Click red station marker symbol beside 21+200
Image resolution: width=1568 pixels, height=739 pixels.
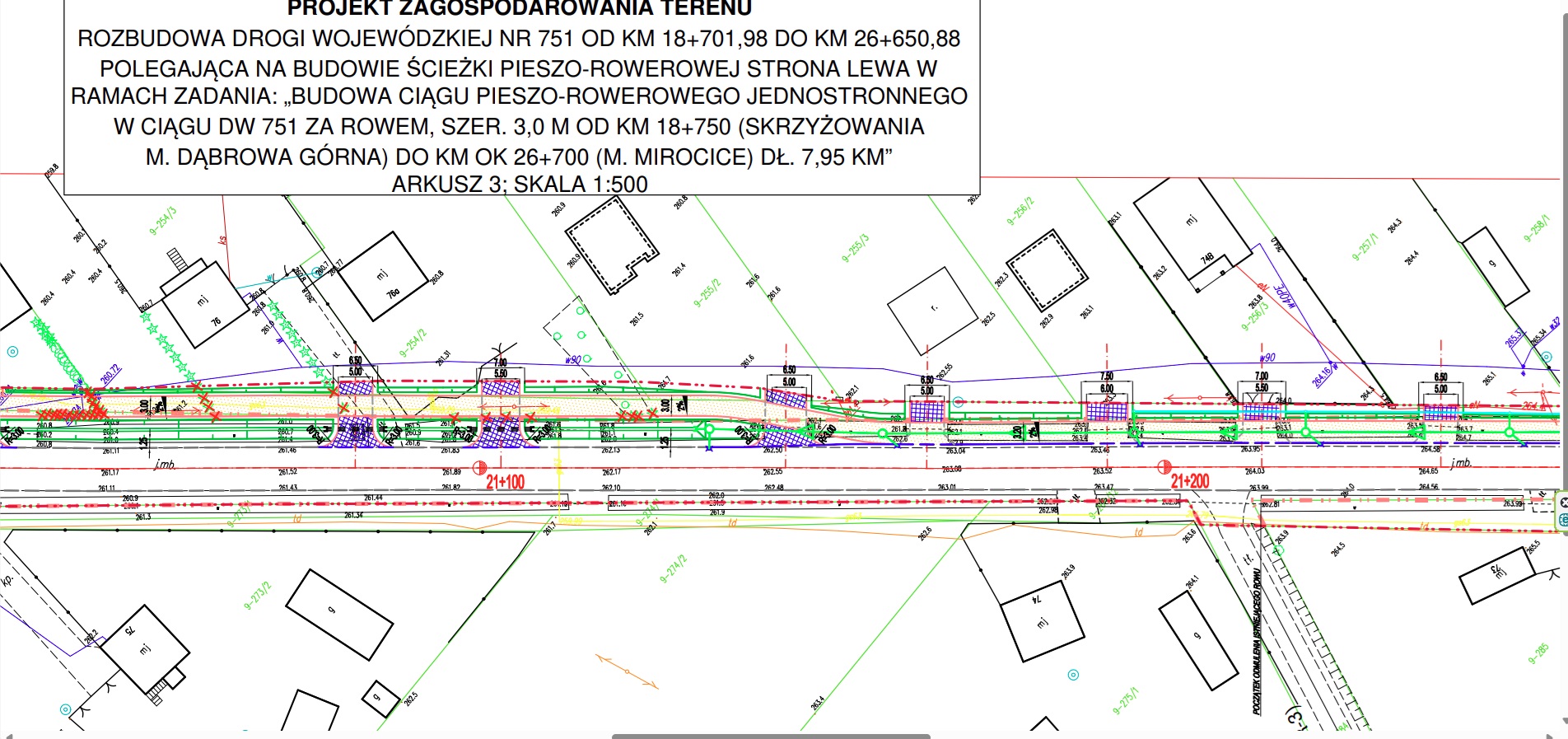tap(1164, 467)
